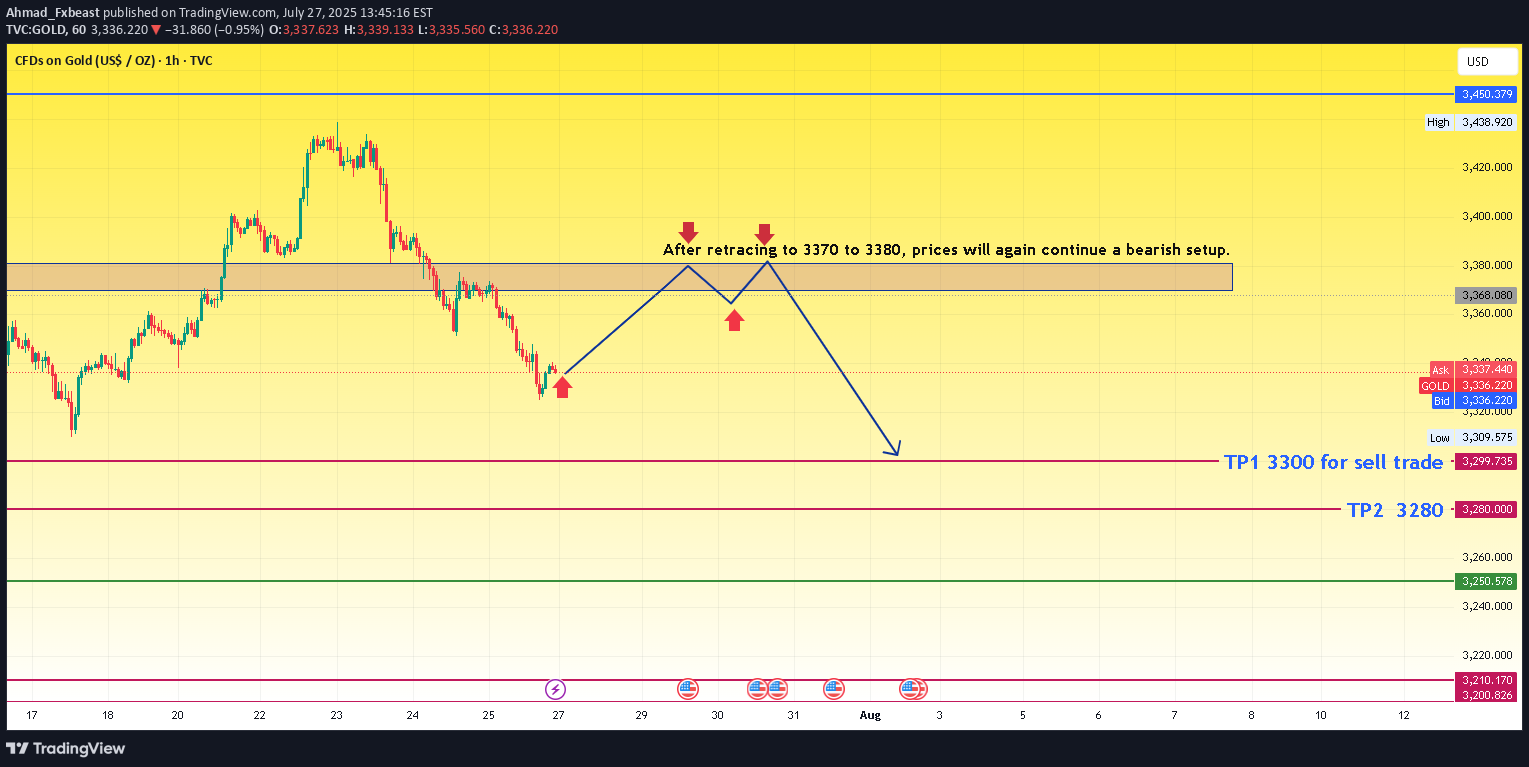Select the TP2 3280 label
The image size is (1529, 767).
point(1395,510)
